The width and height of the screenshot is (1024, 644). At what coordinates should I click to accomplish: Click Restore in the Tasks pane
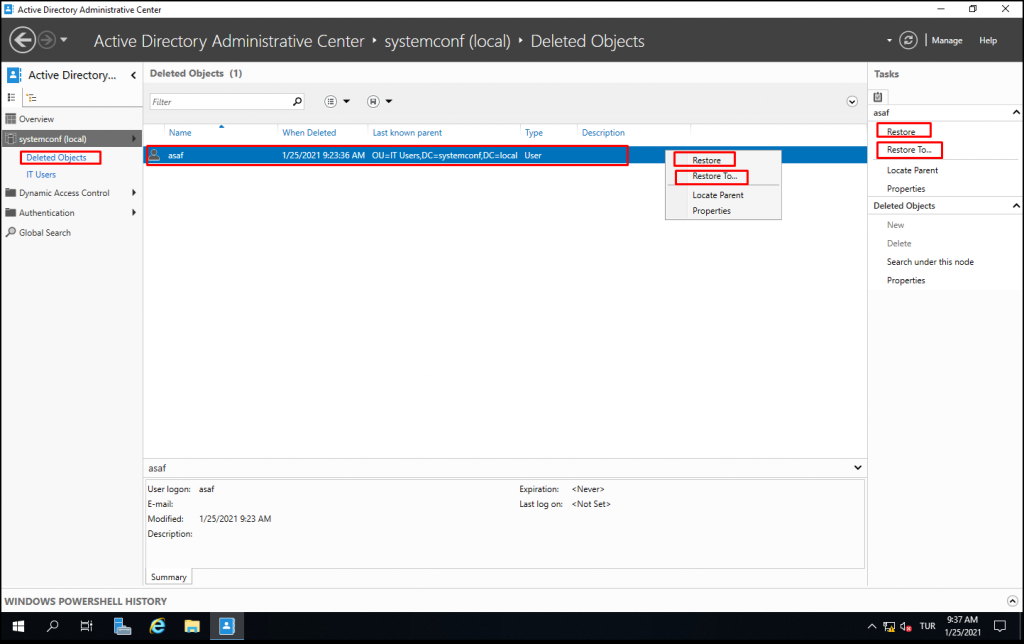901,131
